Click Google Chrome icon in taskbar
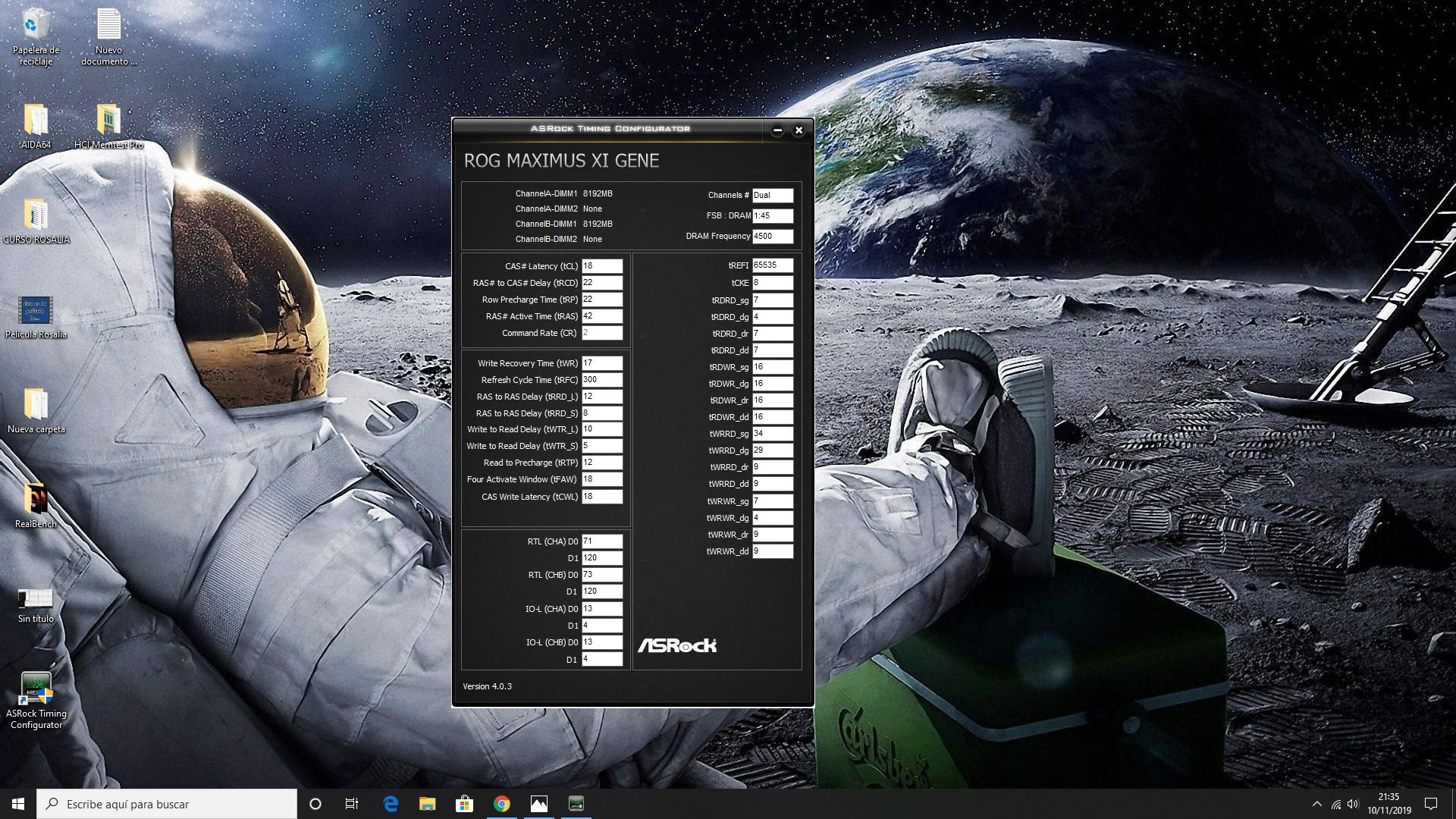Image resolution: width=1456 pixels, height=819 pixels. click(501, 804)
